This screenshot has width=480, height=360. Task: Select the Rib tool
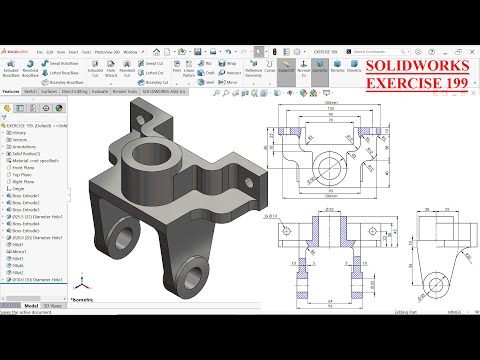(x=205, y=63)
